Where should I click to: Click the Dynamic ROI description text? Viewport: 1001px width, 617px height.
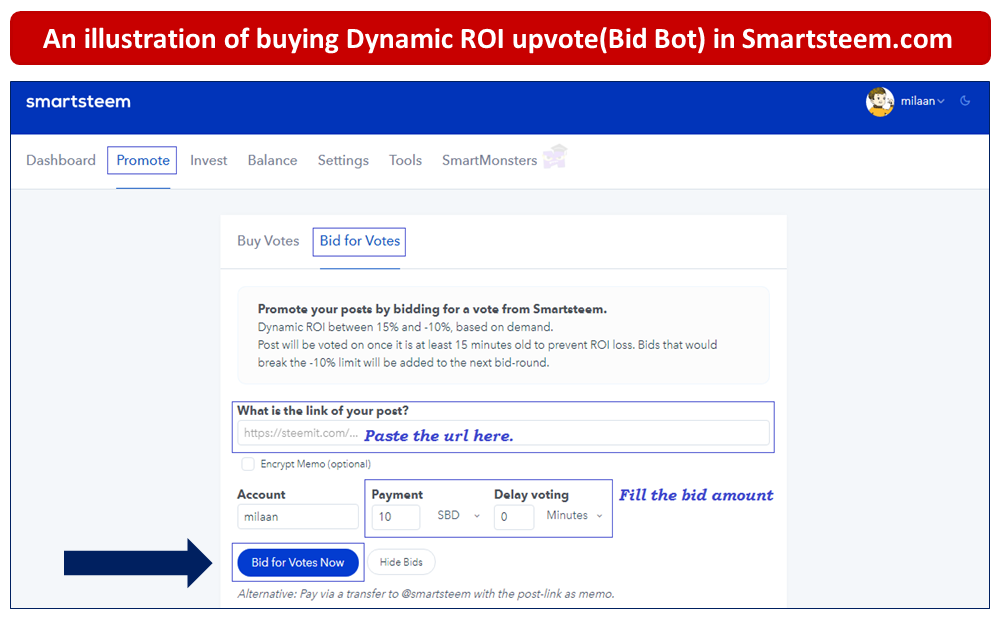click(x=405, y=327)
